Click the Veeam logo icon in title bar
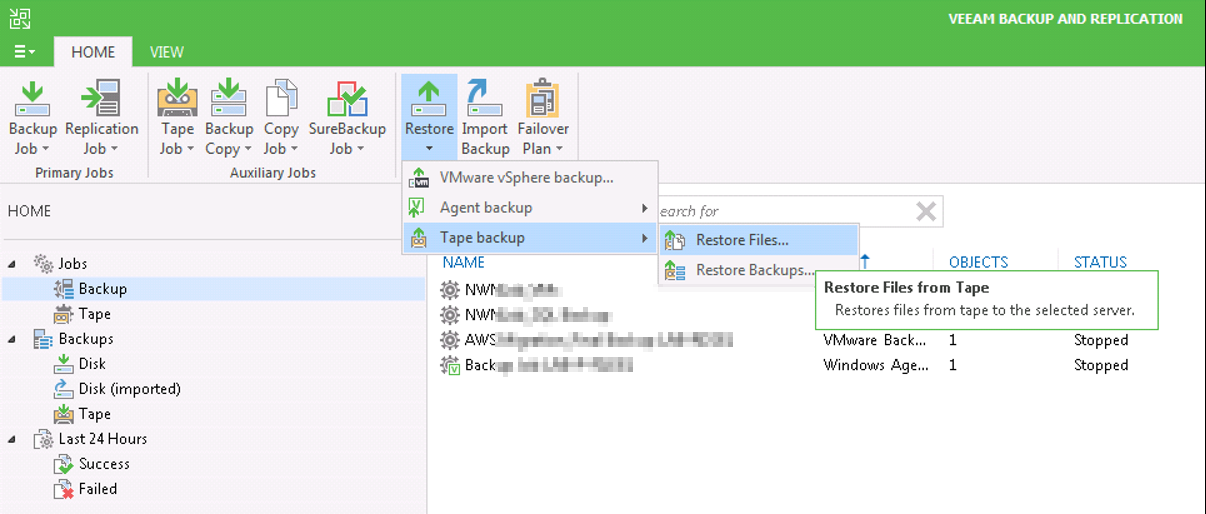Screen dimensions: 1206x514 click(x=19, y=17)
